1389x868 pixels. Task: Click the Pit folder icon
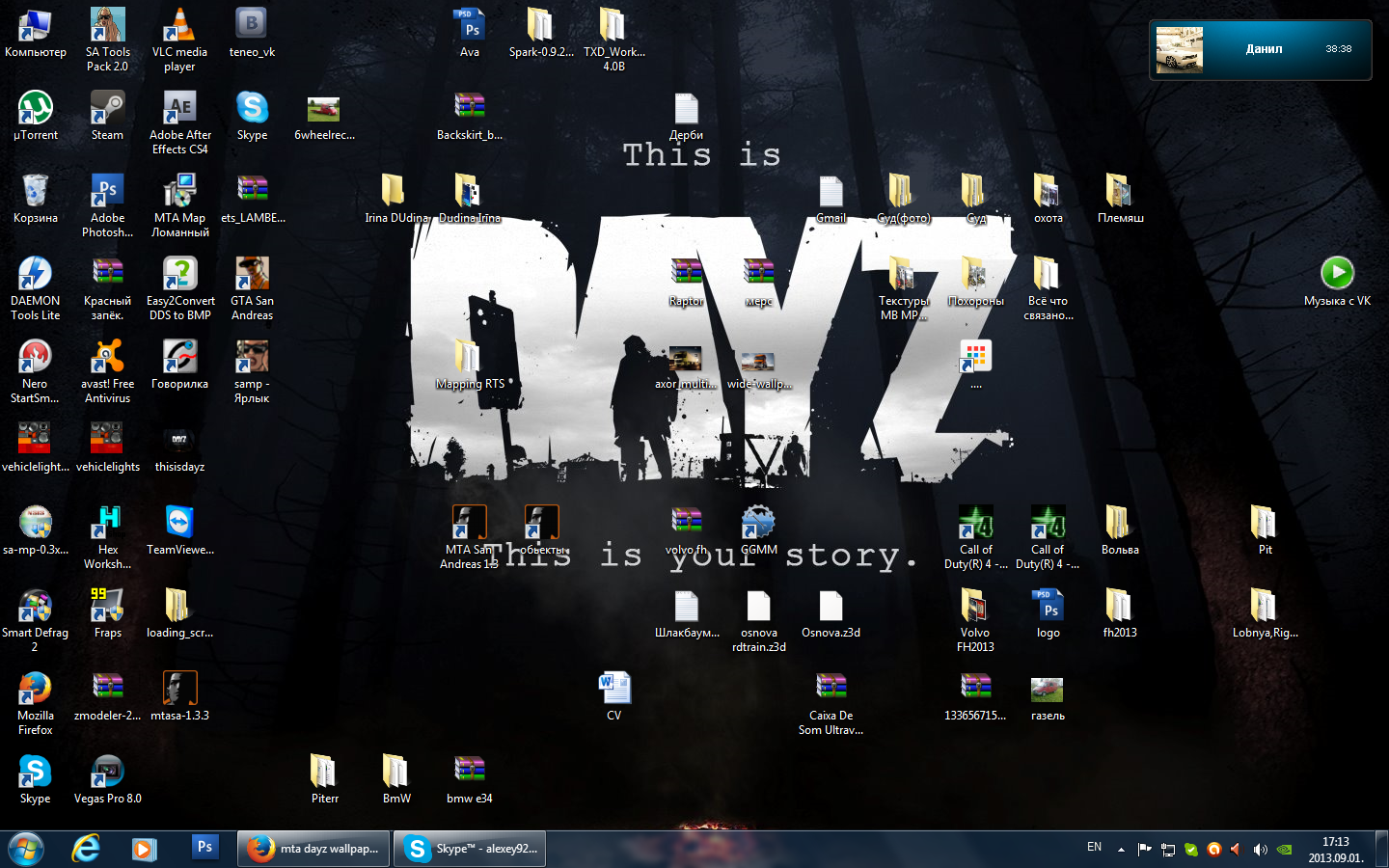[1265, 531]
